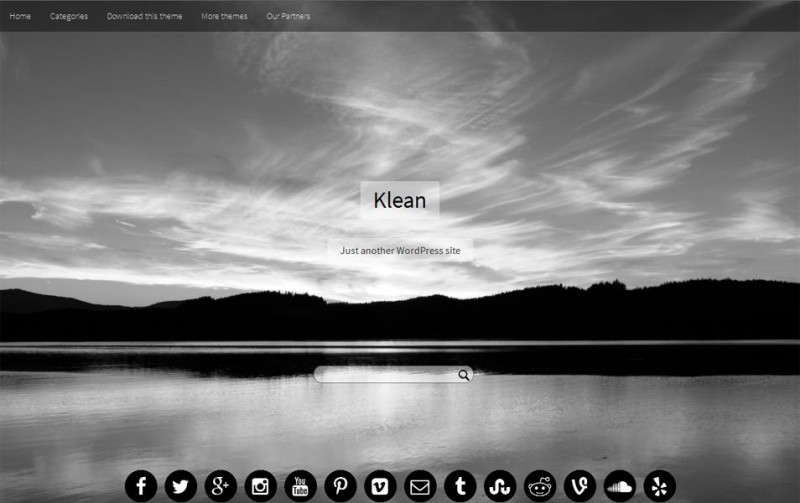Visit the Google Plus profile icon
800x503 pixels.
tap(221, 486)
